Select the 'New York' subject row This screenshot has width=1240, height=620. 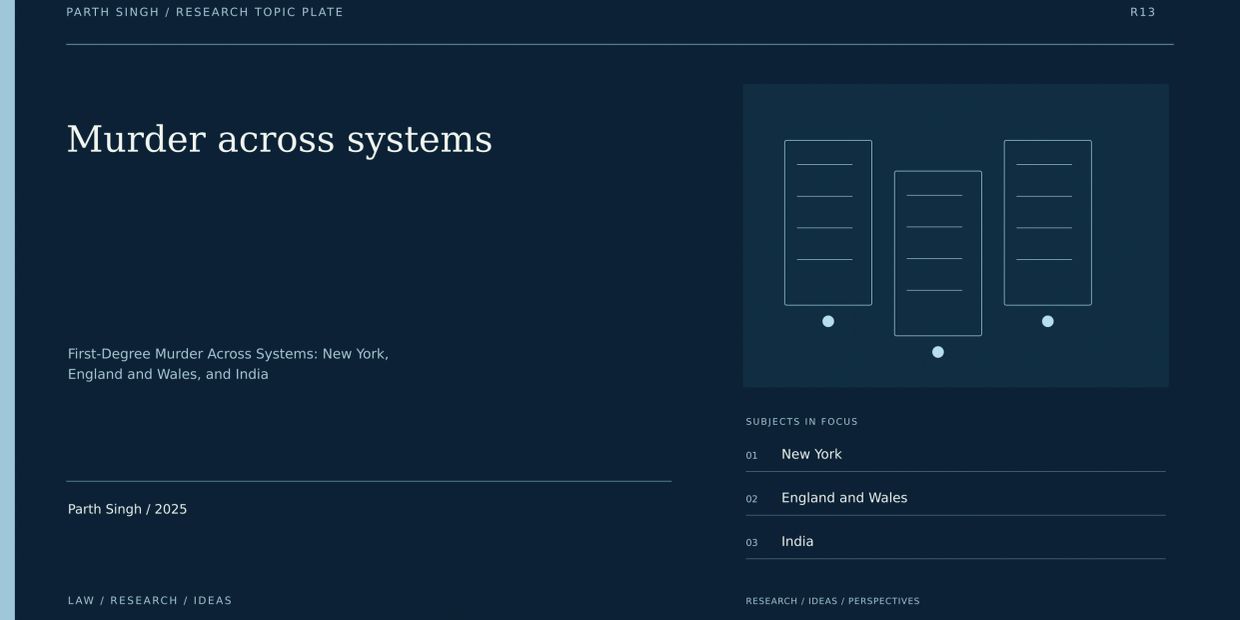click(x=955, y=455)
